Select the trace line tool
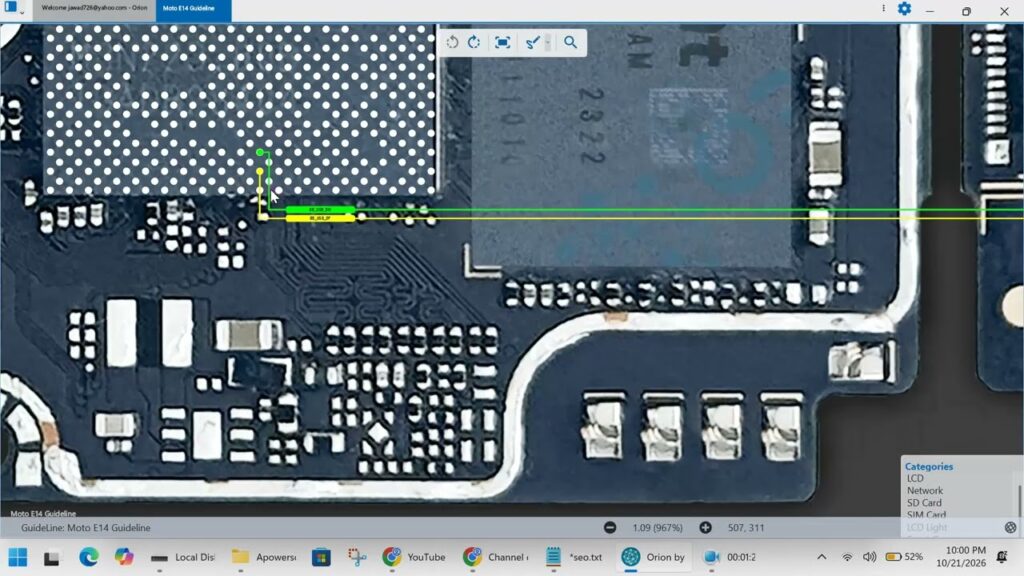 click(532, 42)
